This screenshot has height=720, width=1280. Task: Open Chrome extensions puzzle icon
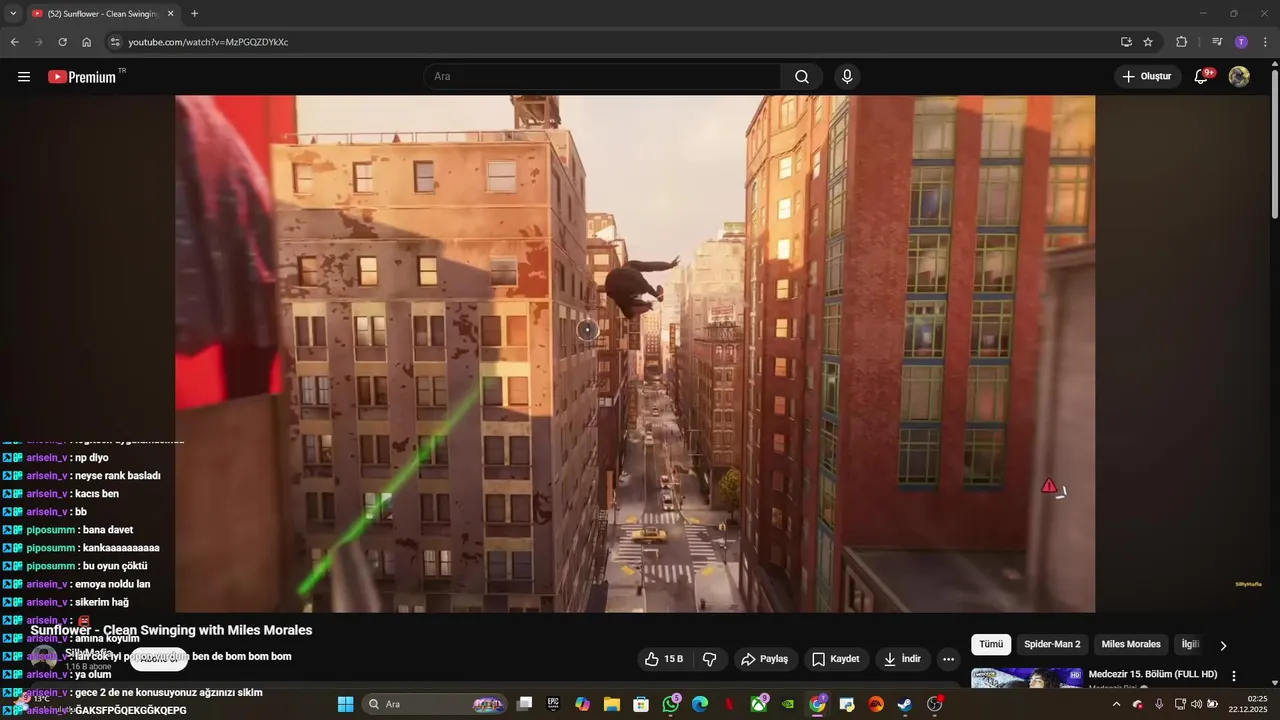coord(1181,42)
